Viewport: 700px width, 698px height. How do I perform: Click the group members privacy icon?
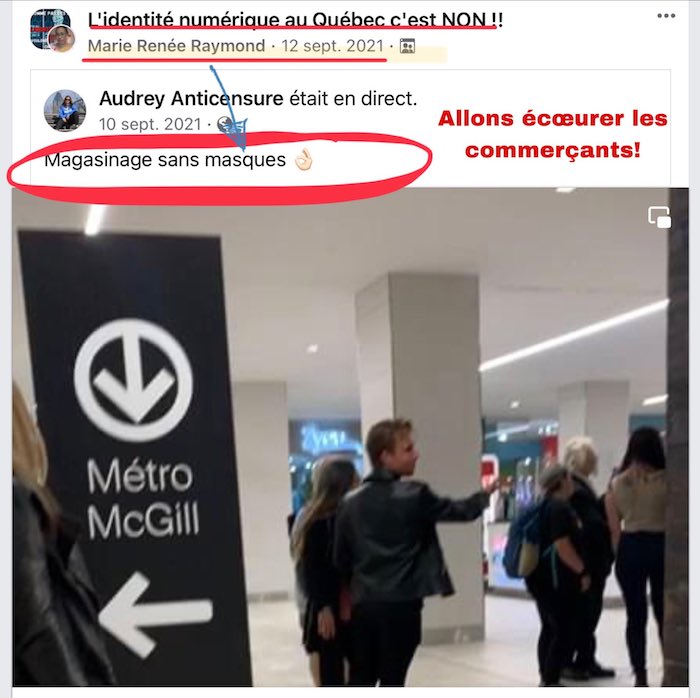(407, 46)
